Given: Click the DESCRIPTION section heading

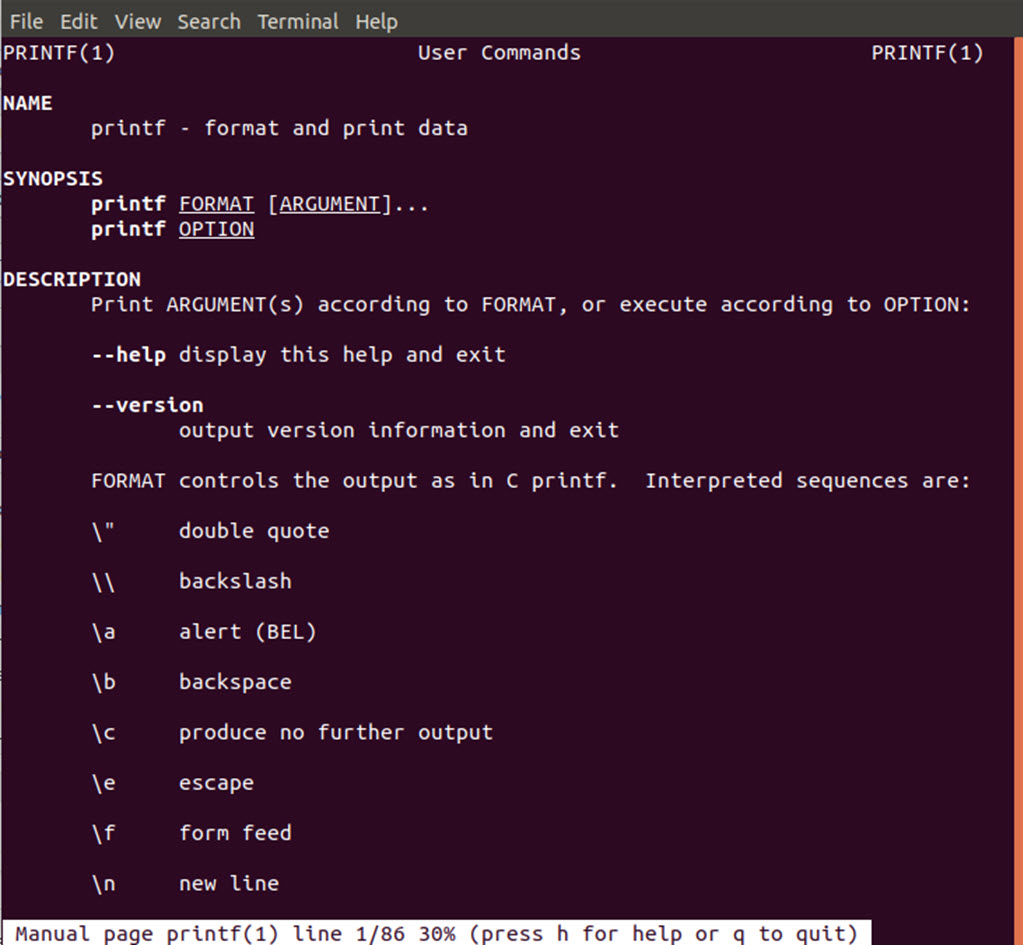Looking at the screenshot, I should click(72, 279).
